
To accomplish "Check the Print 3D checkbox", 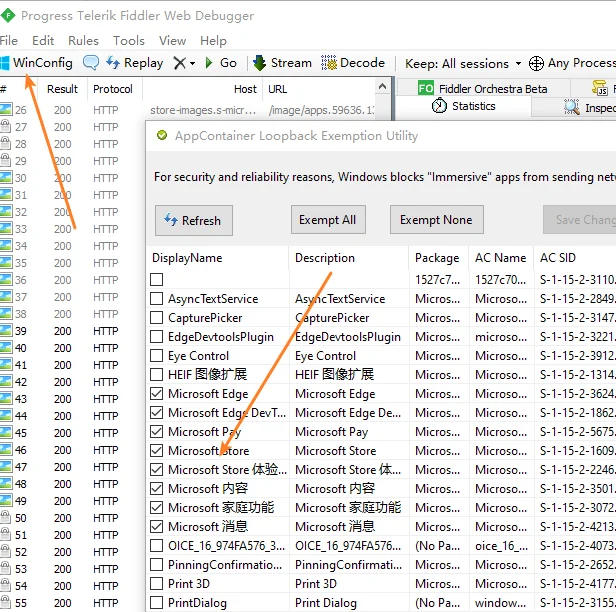I will [x=156, y=584].
